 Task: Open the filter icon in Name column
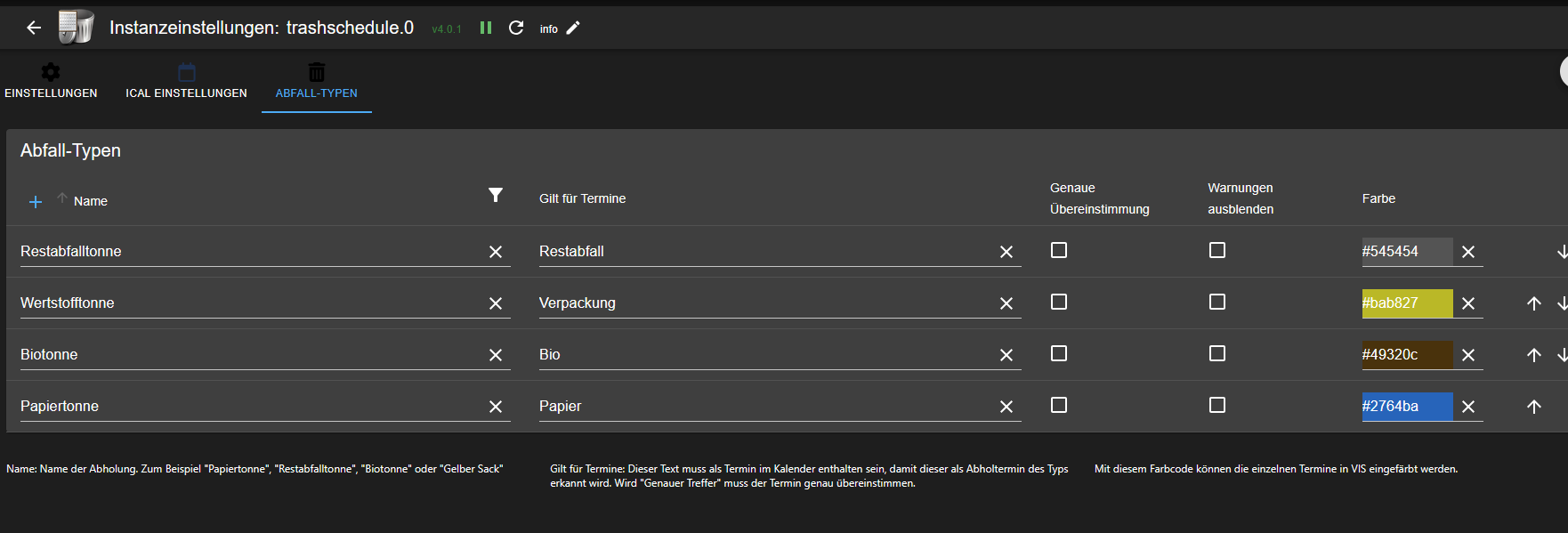[496, 195]
